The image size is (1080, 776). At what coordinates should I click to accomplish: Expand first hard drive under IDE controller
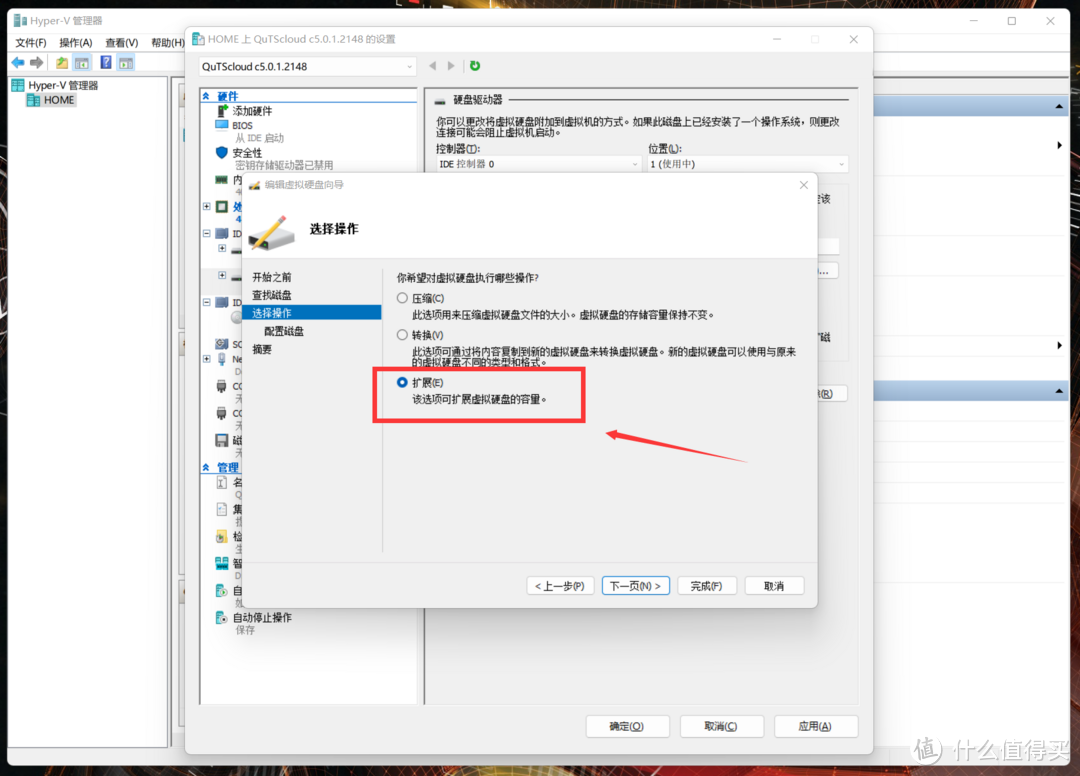point(222,248)
